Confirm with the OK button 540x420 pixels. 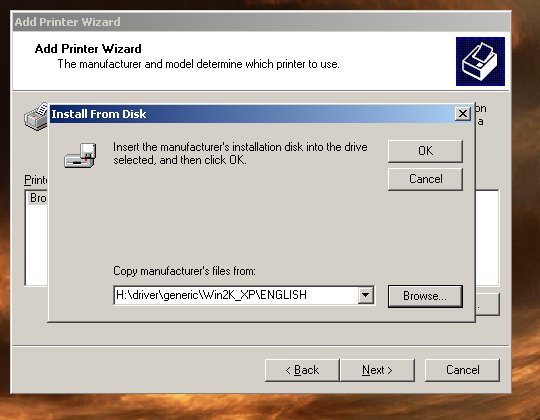coord(425,151)
